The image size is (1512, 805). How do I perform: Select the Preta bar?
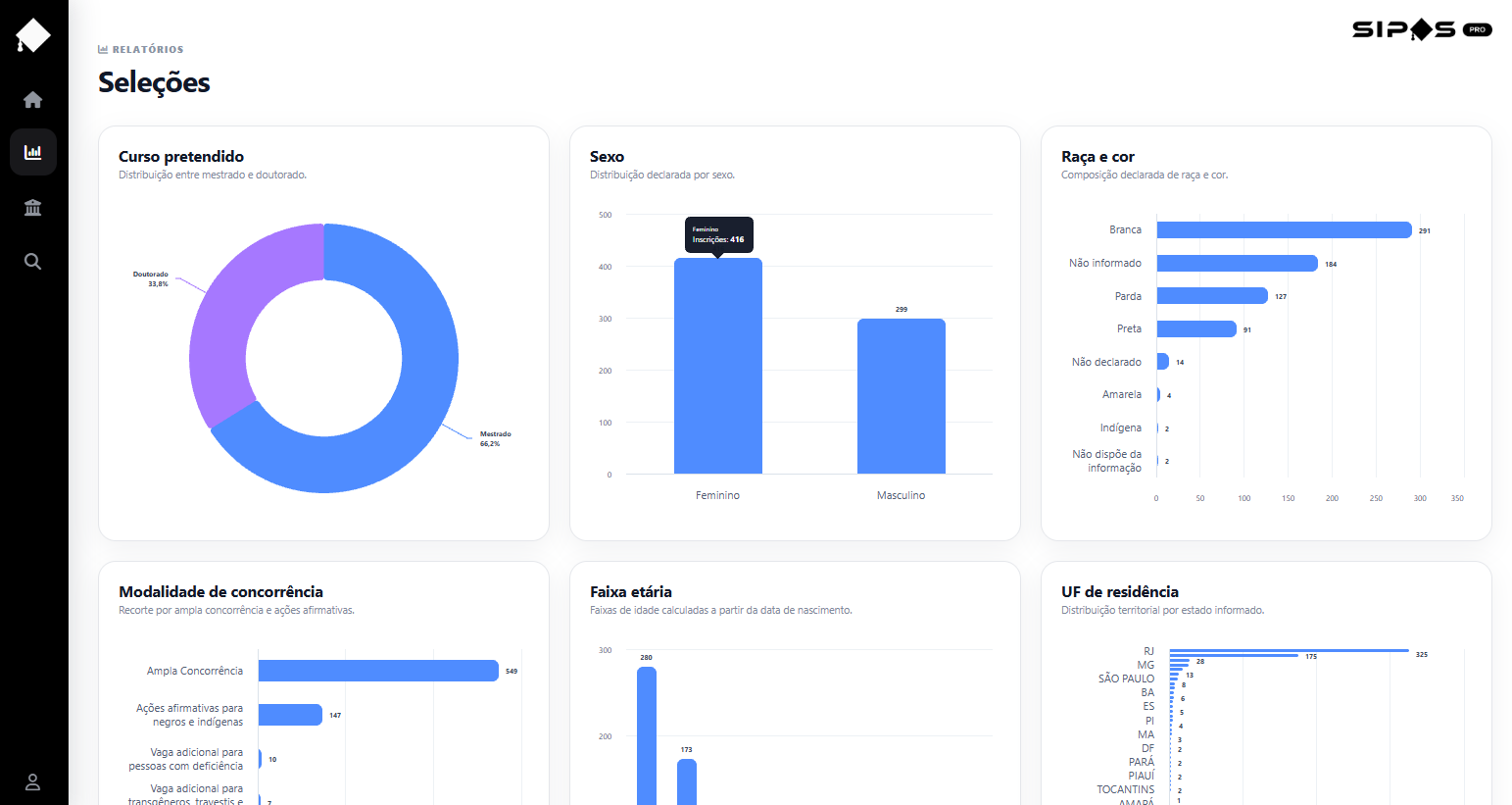point(1196,328)
